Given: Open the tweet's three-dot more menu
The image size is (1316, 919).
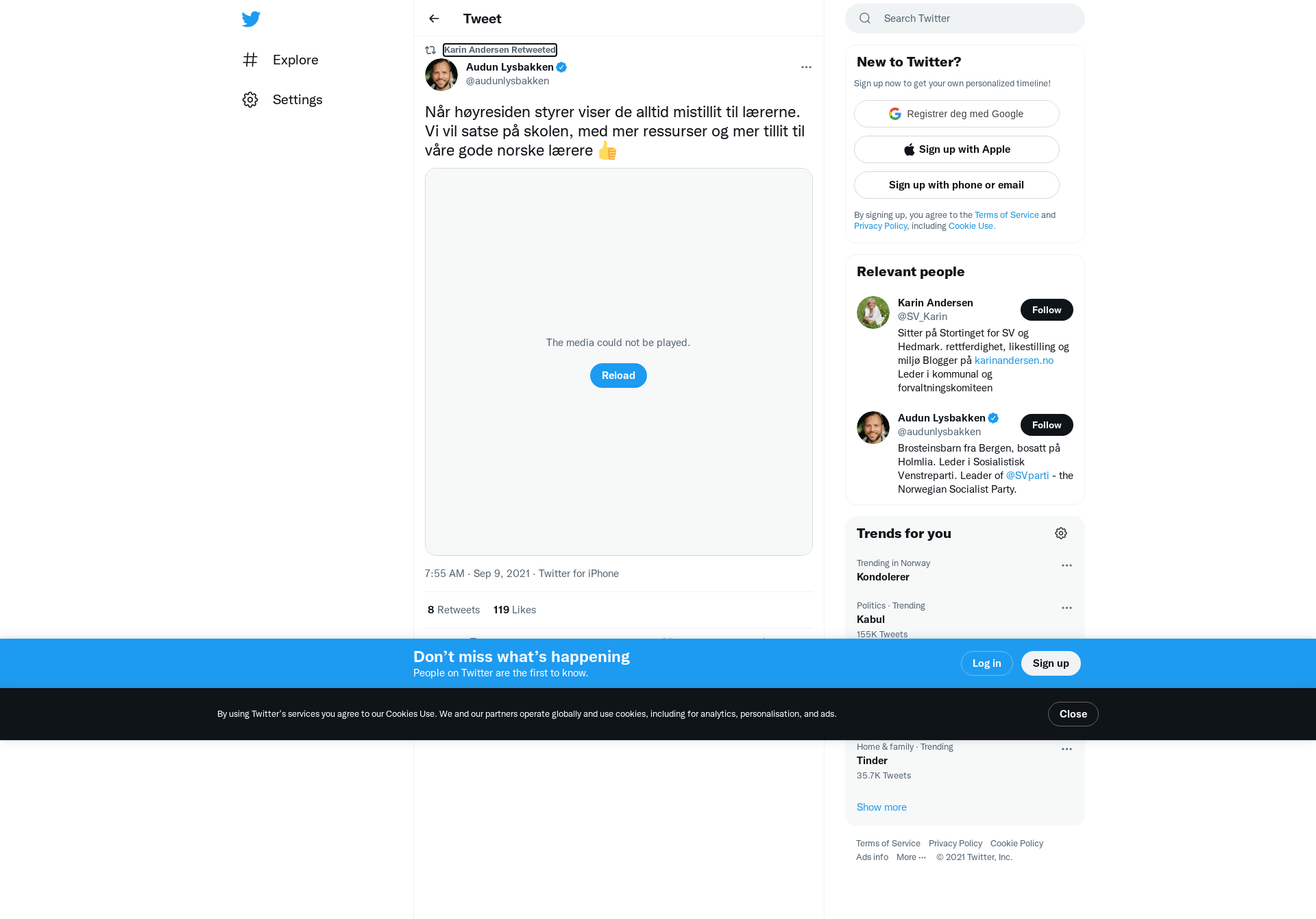Looking at the screenshot, I should tap(806, 67).
